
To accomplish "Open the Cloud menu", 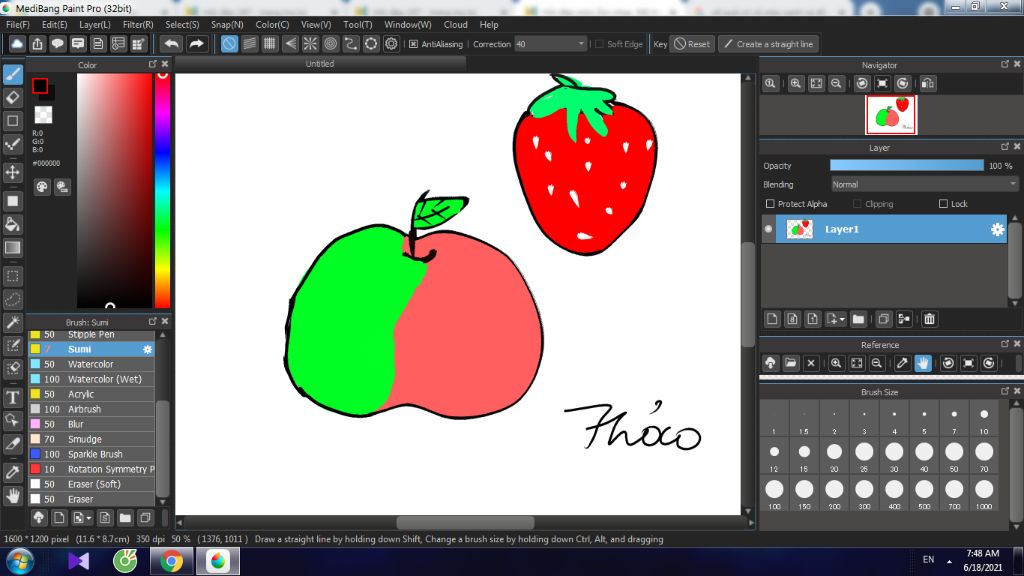I will click(x=455, y=24).
